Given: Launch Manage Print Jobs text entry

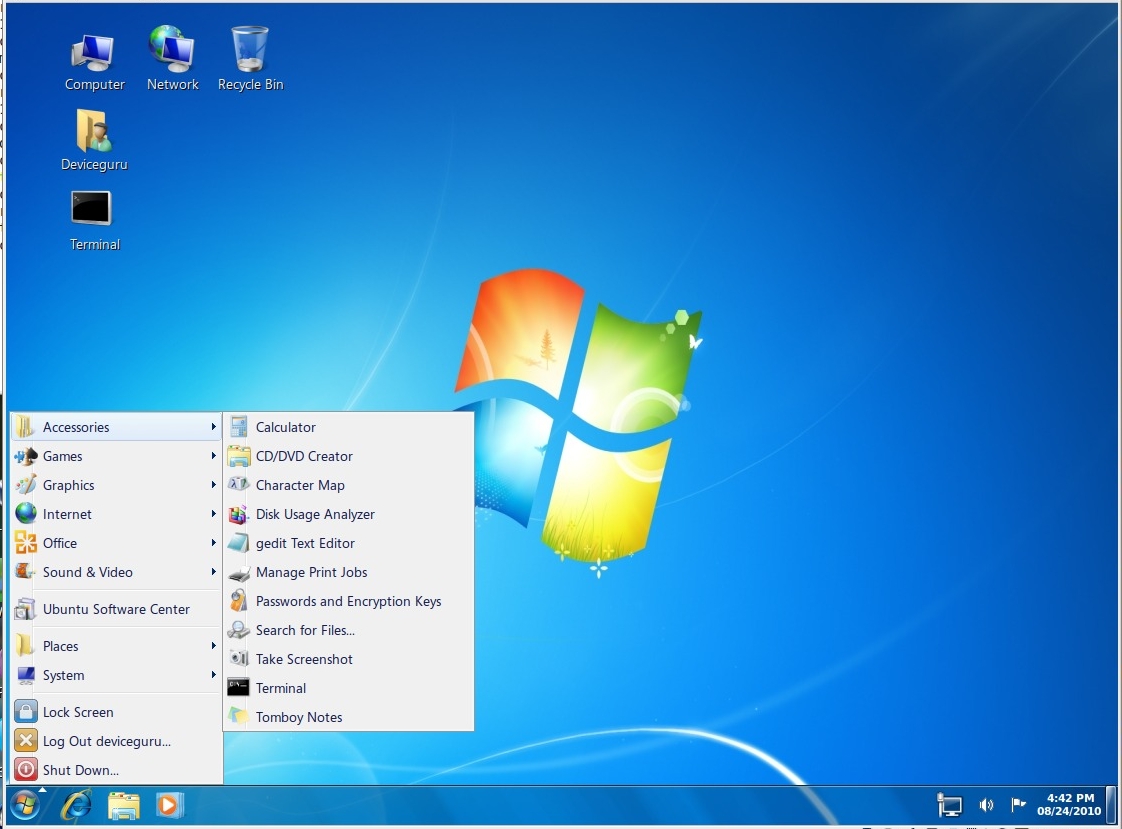Looking at the screenshot, I should pos(311,572).
